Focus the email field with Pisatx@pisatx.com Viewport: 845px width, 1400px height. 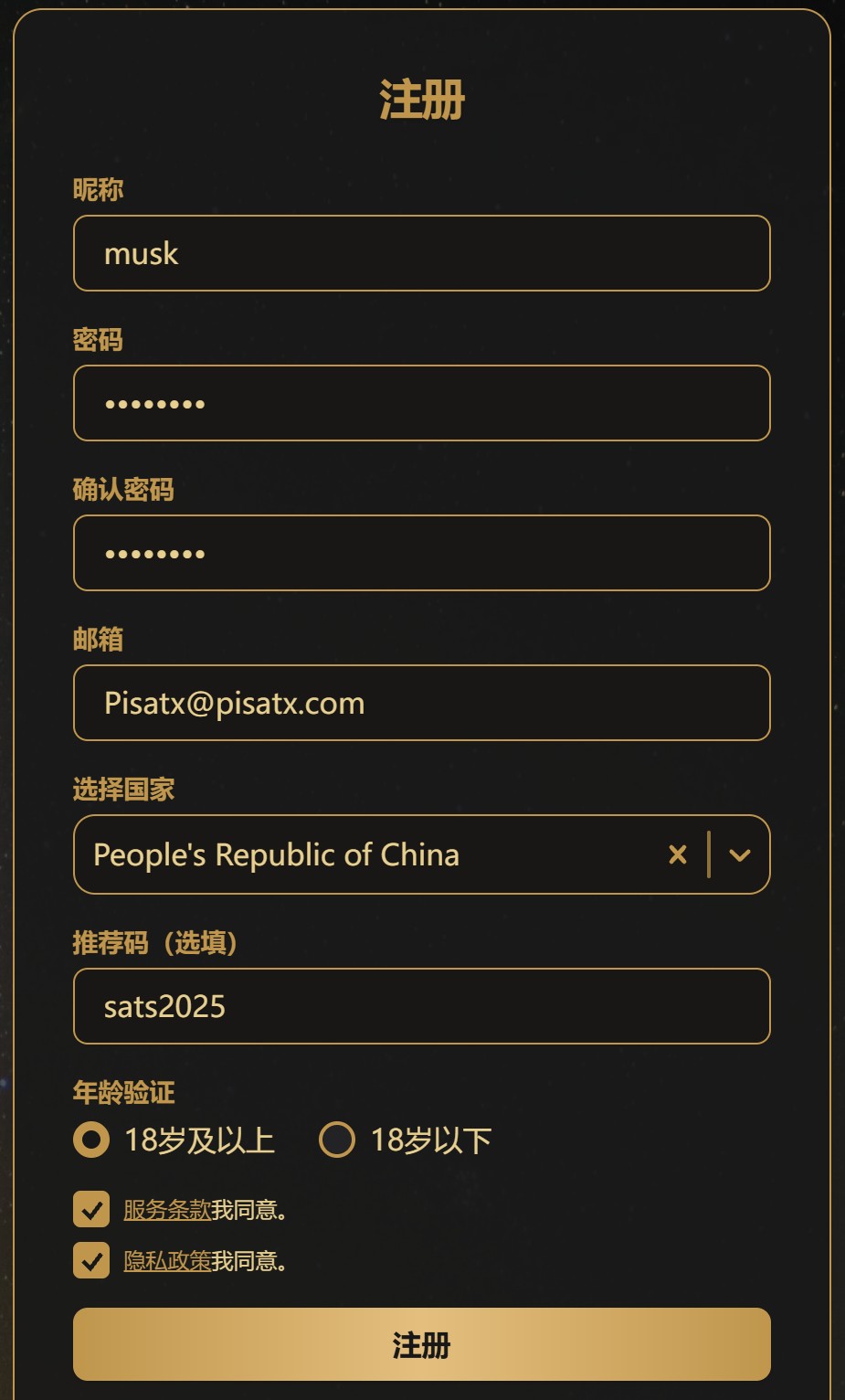tap(422, 703)
